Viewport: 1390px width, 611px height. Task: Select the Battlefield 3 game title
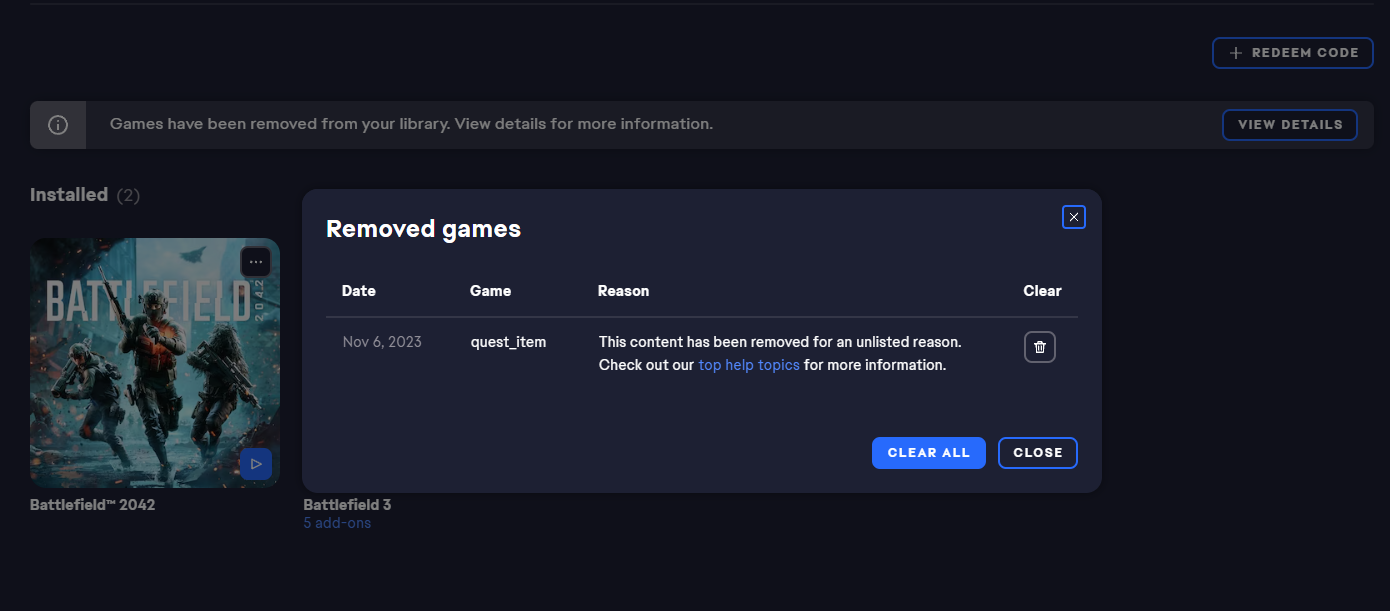coord(347,504)
